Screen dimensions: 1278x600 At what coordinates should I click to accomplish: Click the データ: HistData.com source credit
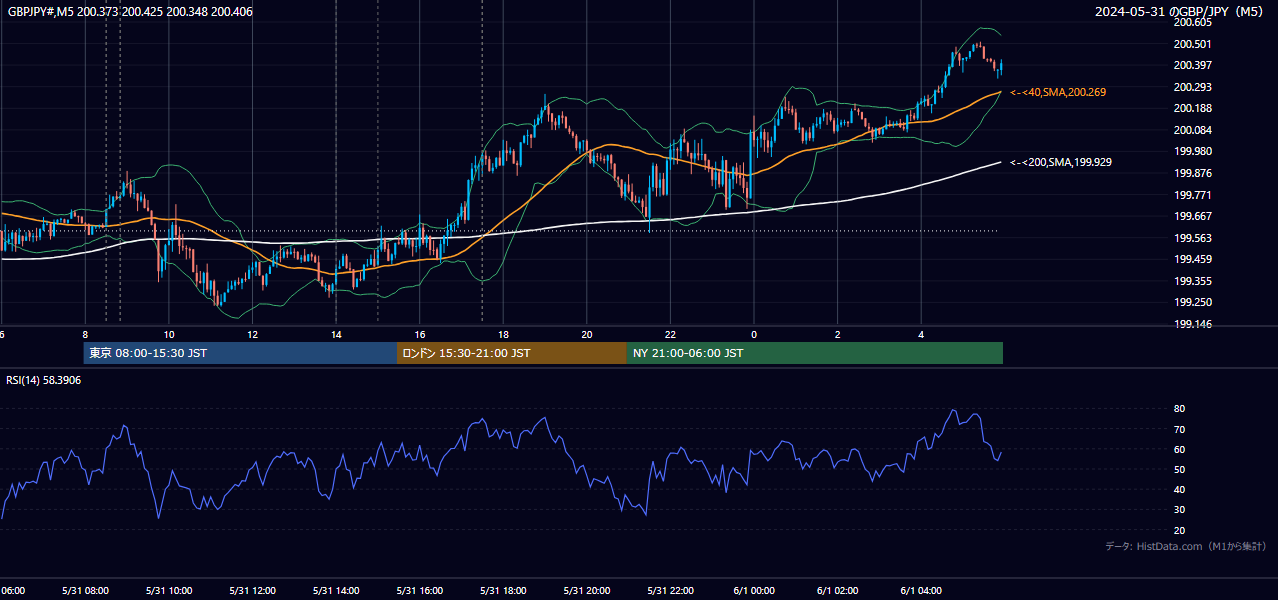(1186, 546)
